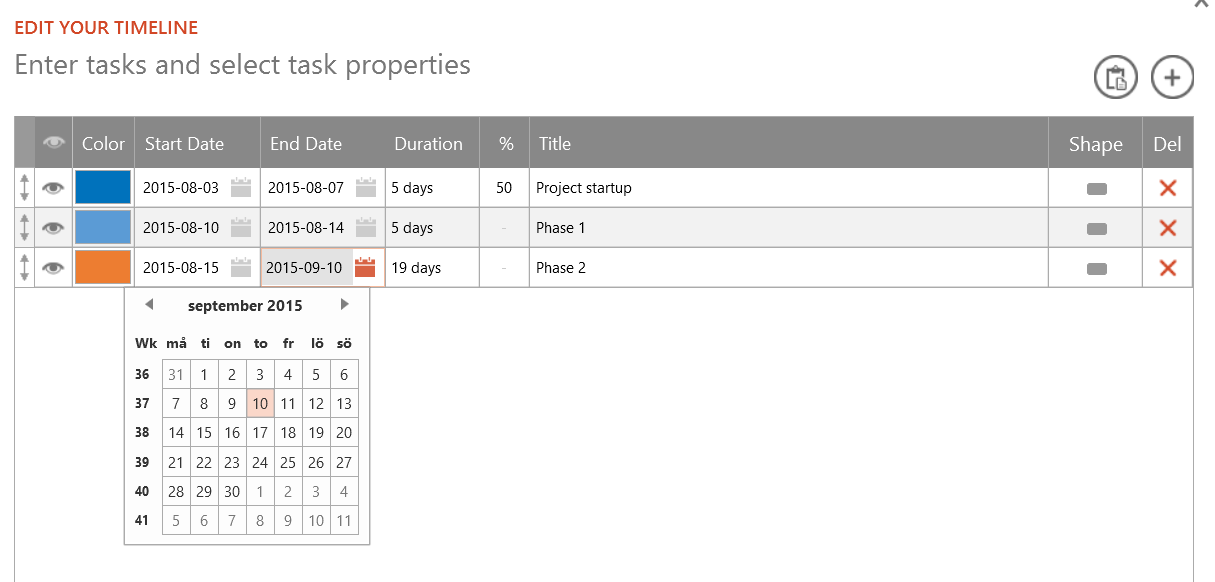The width and height of the screenshot is (1215, 582).
Task: Open the orange color swatch for Phase 2
Action: pos(103,268)
